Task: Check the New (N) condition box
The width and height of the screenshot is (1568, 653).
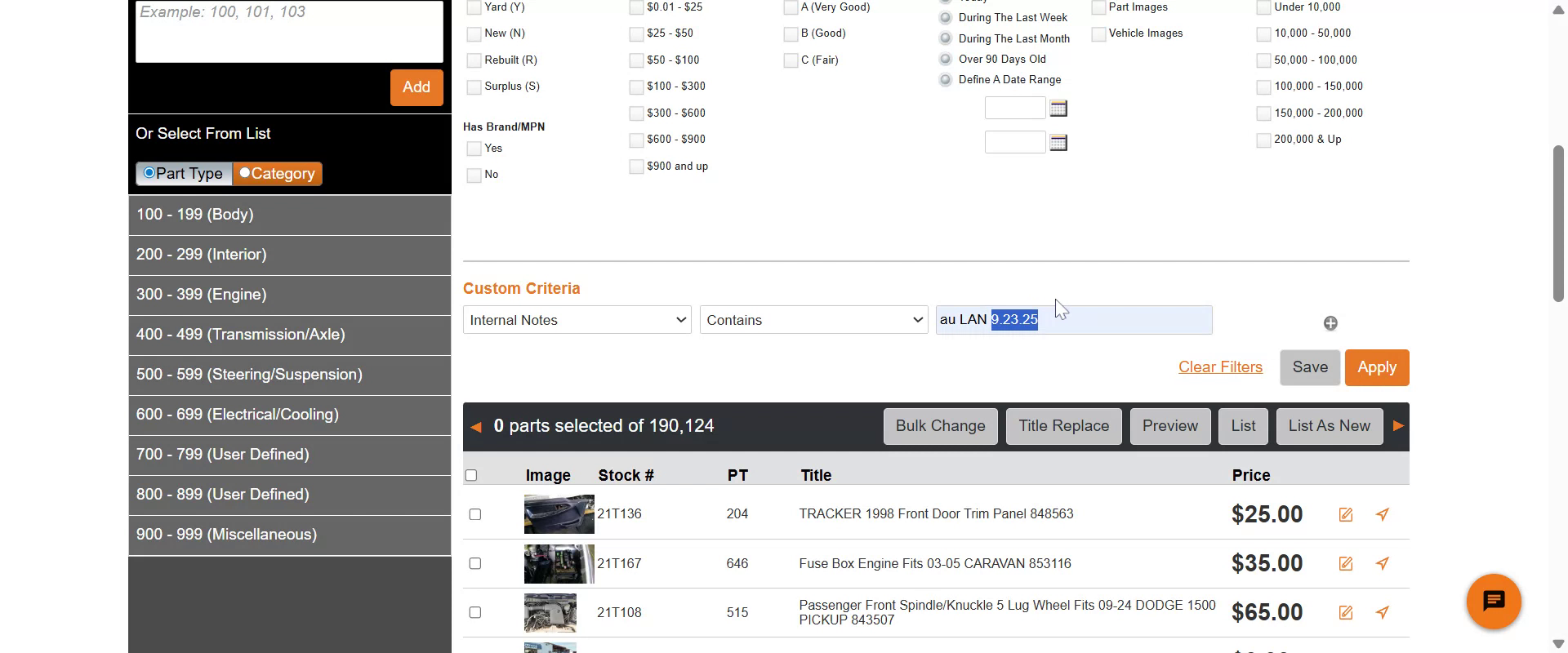Action: (474, 34)
